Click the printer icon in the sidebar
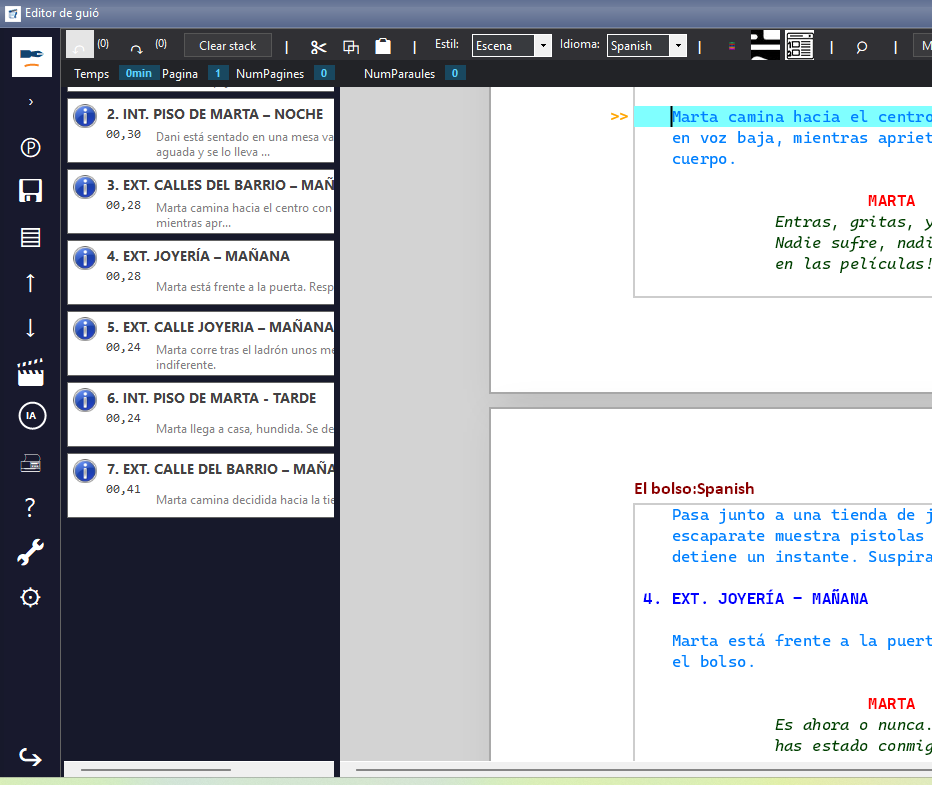 coord(30,463)
